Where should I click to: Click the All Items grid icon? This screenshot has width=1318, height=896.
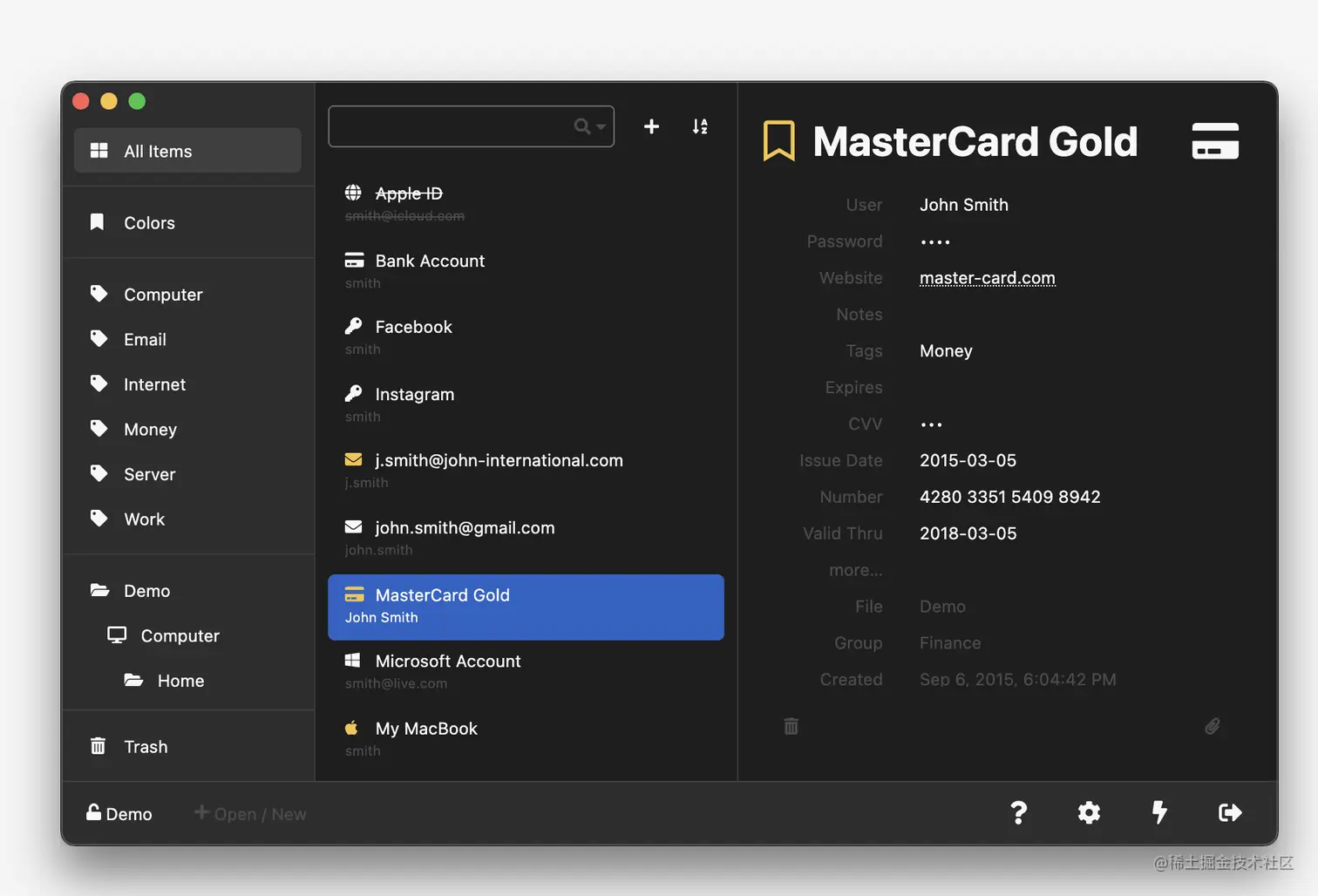point(99,151)
